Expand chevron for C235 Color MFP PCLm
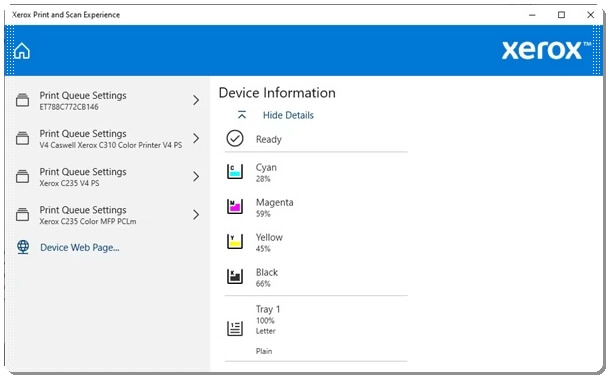This screenshot has width=609, height=378. click(196, 214)
